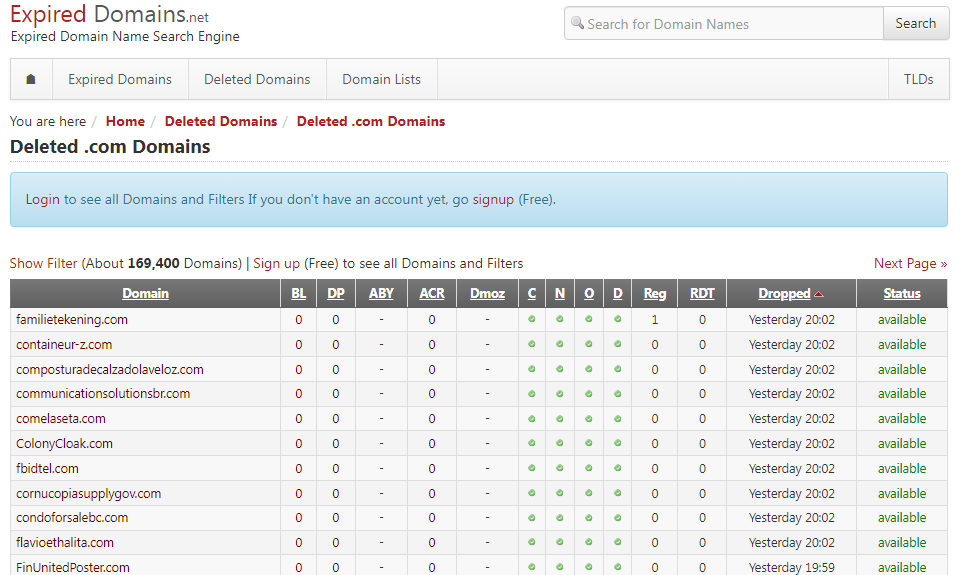Sort table by ACR column

coord(432,294)
